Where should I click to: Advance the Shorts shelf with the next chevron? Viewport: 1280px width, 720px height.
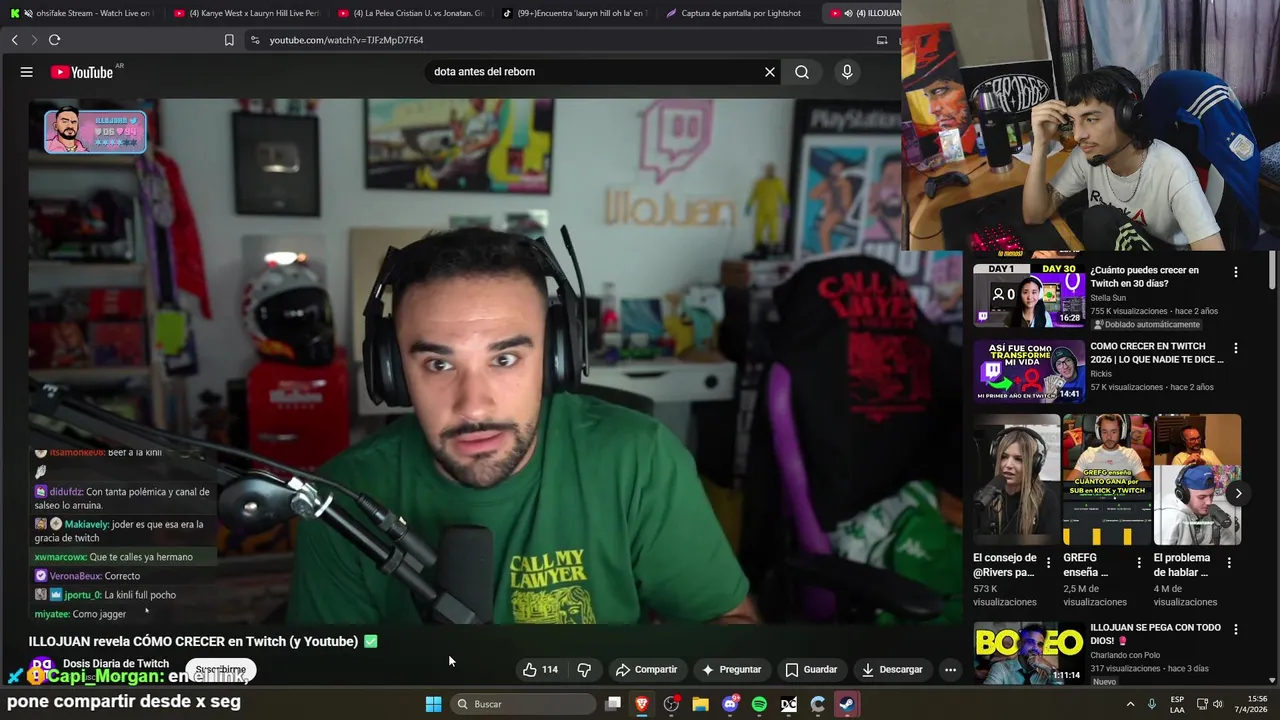click(x=1238, y=493)
